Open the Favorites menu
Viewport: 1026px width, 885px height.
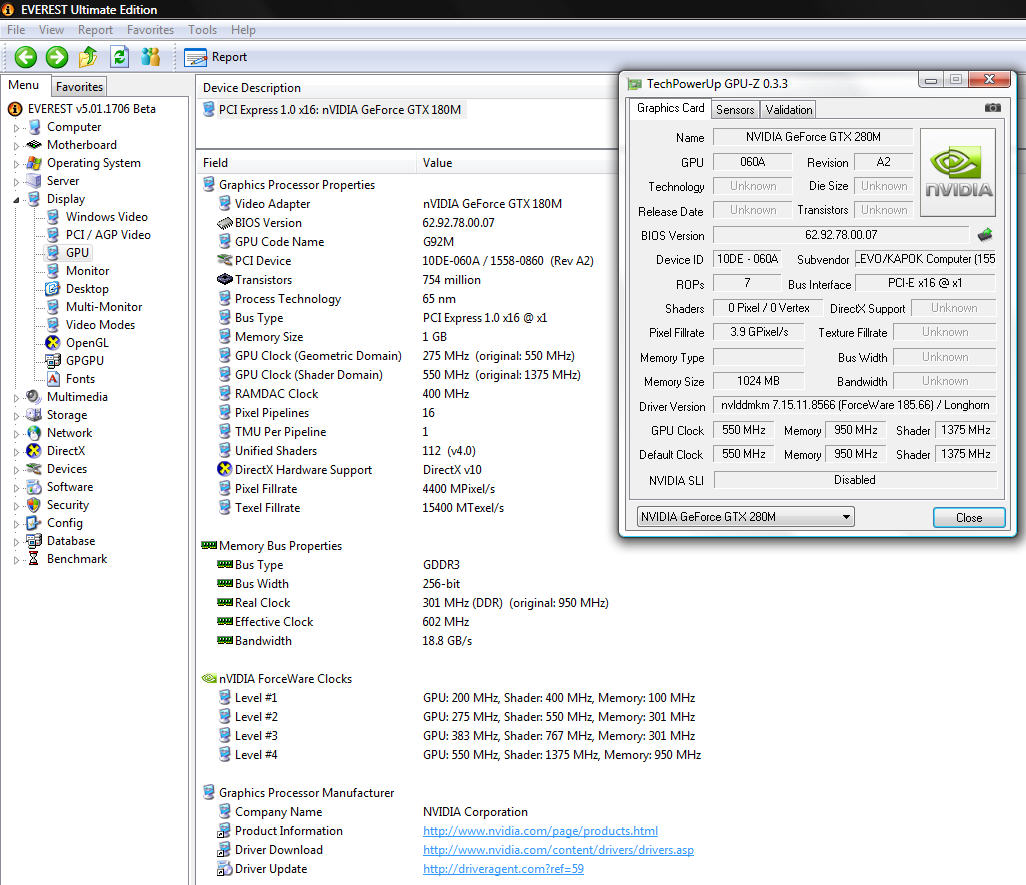coord(150,30)
